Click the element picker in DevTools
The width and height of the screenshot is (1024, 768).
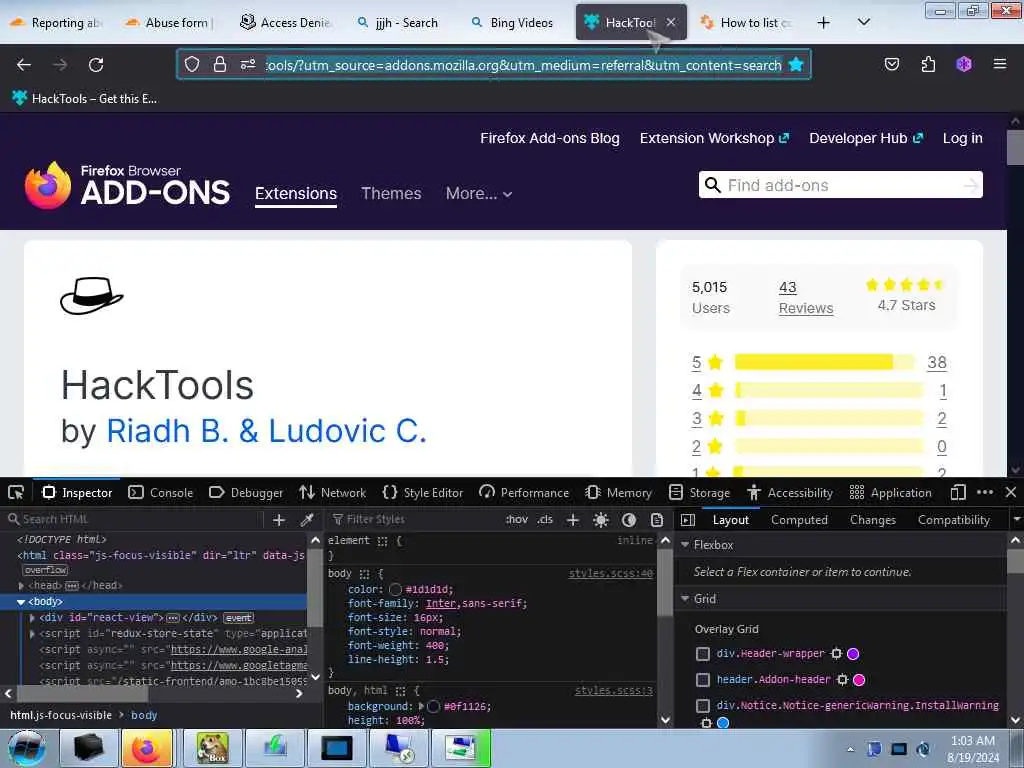pos(16,492)
